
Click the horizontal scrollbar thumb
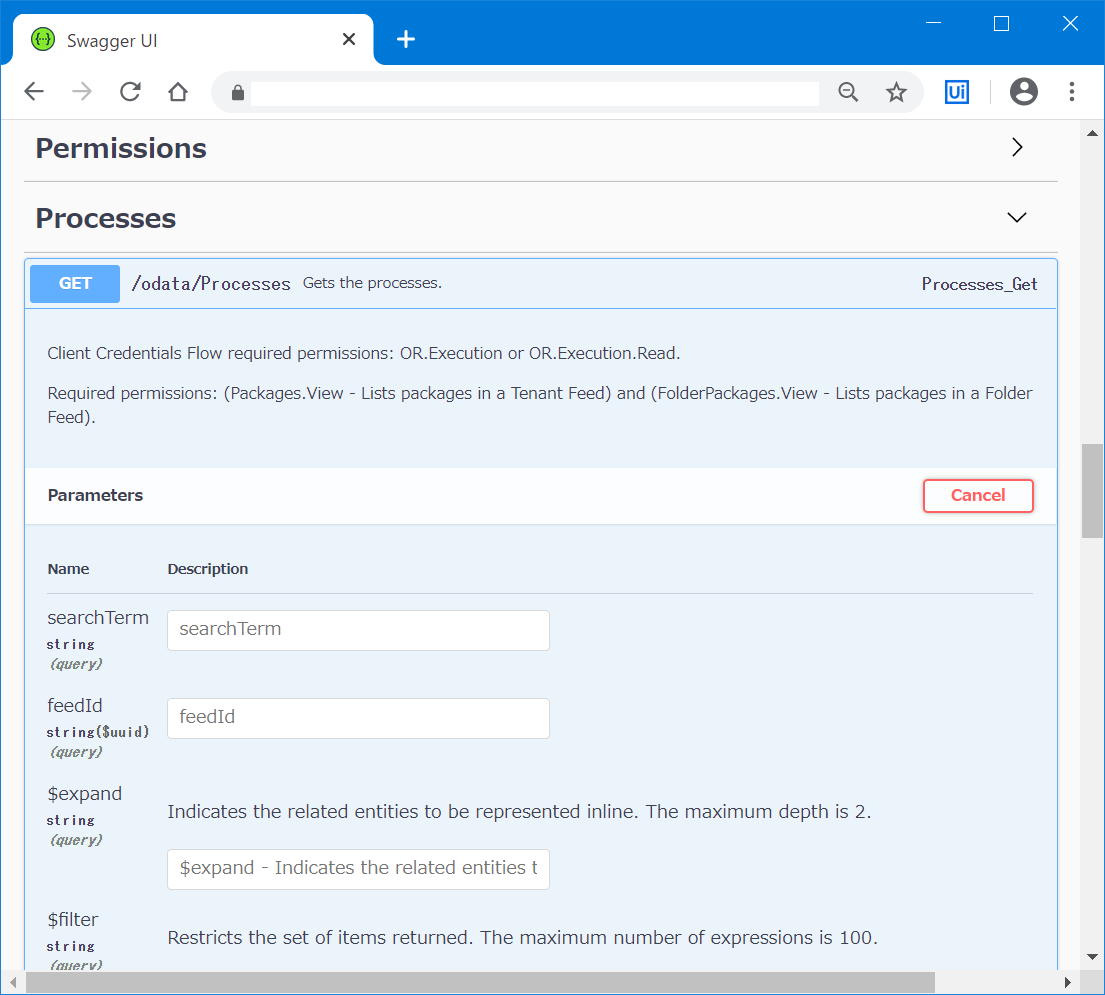[x=481, y=982]
